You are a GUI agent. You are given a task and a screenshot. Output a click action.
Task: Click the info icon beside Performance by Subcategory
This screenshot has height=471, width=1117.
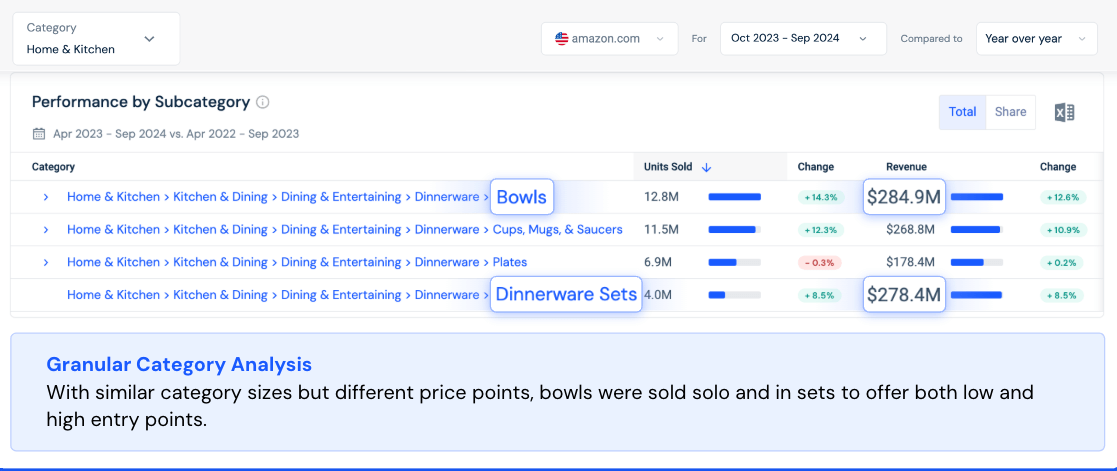point(263,102)
